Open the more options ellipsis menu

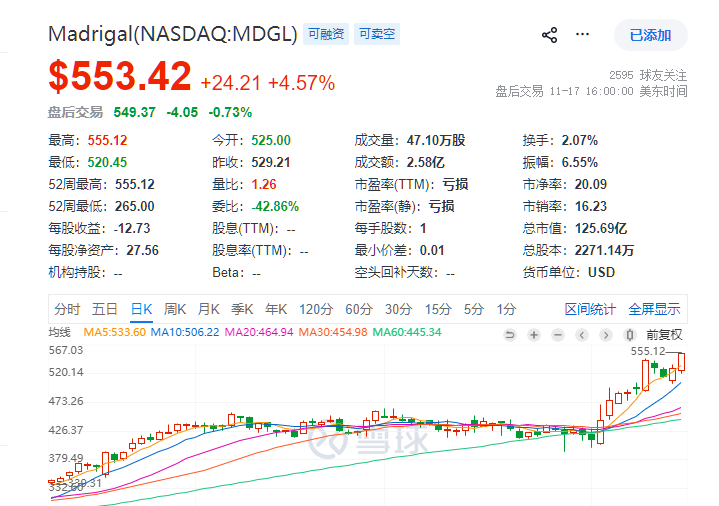[x=582, y=34]
